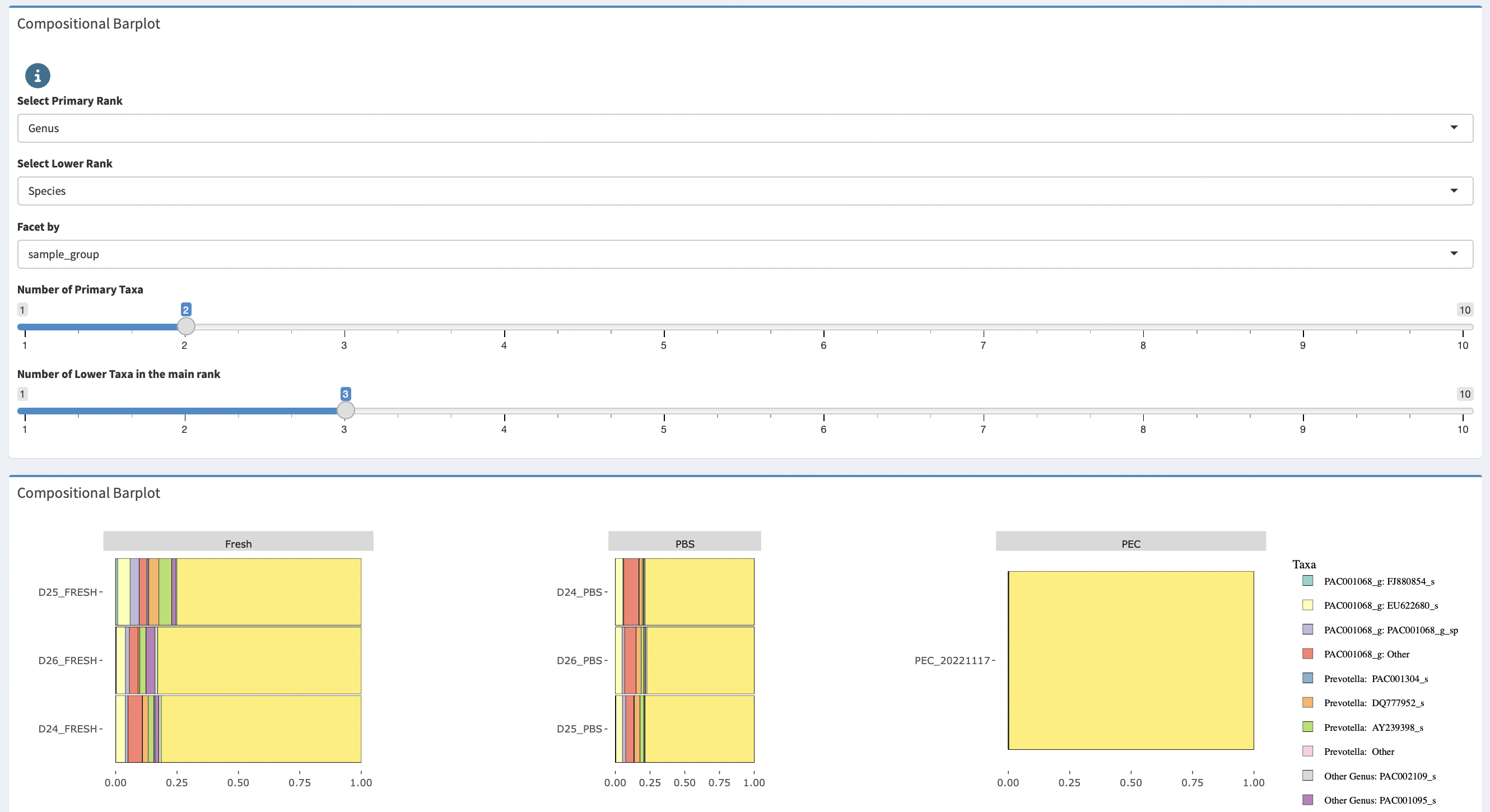1490x812 pixels.
Task: Click legend swatch for Prevotella: PAC001304_s
Action: [1308, 678]
